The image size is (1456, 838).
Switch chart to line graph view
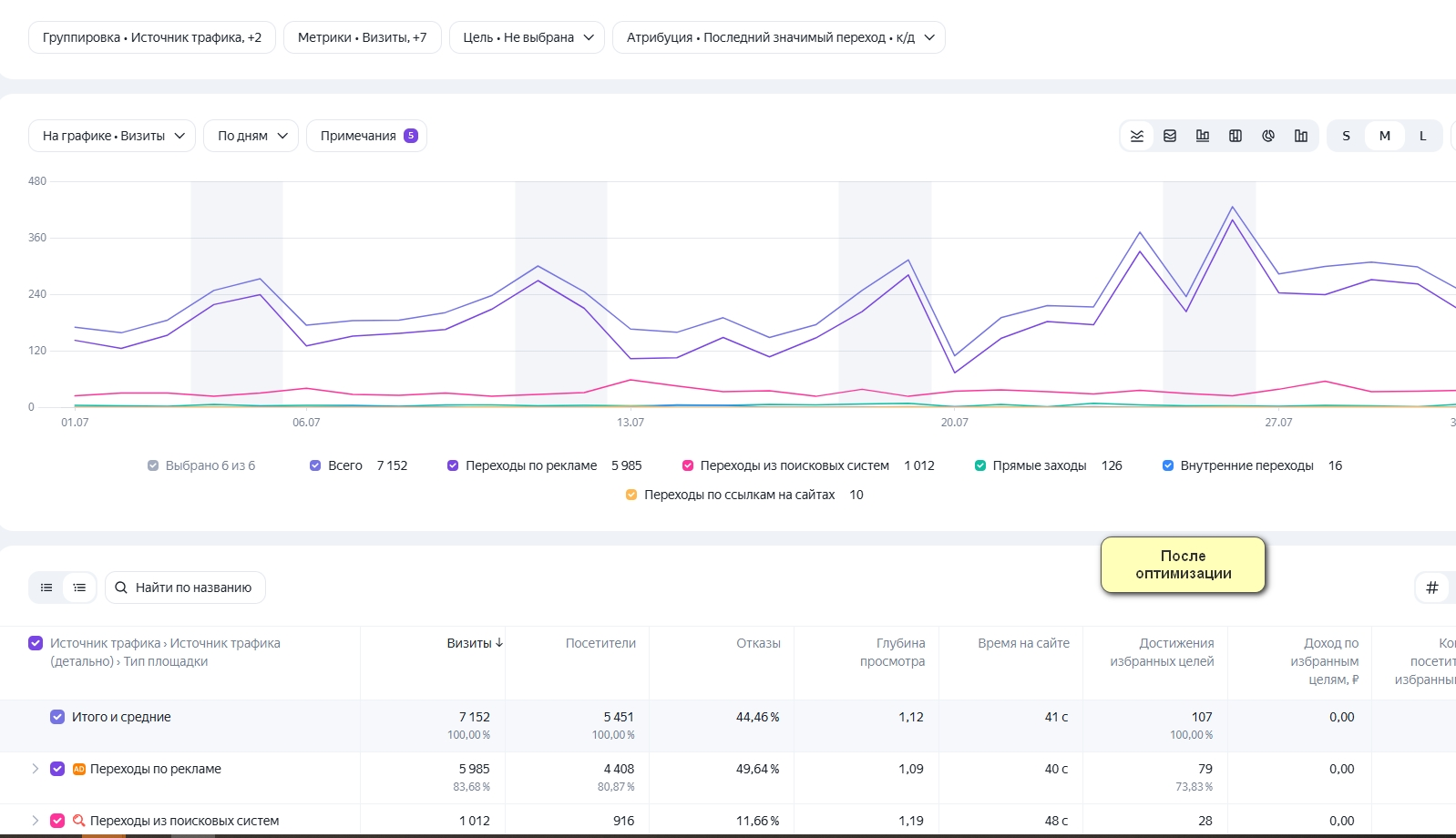pos(1137,136)
